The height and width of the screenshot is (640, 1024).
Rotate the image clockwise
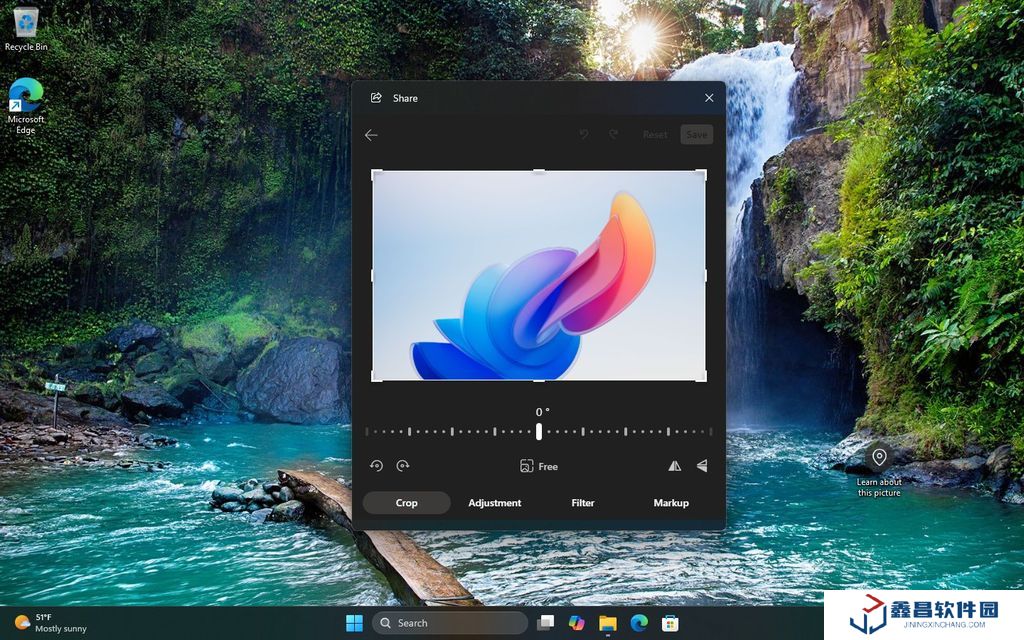pos(403,466)
